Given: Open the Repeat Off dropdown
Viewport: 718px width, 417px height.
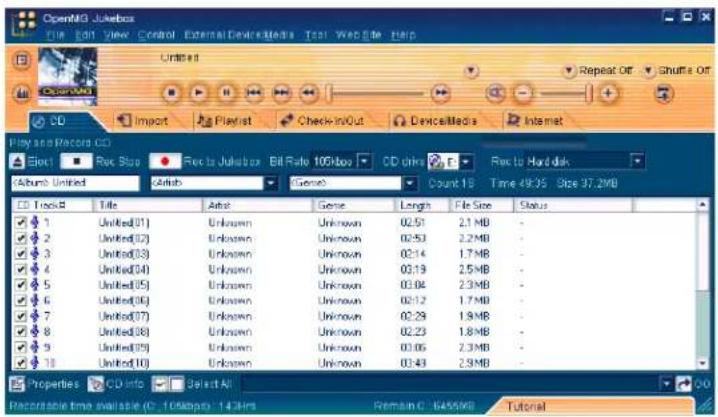Looking at the screenshot, I should 568,70.
